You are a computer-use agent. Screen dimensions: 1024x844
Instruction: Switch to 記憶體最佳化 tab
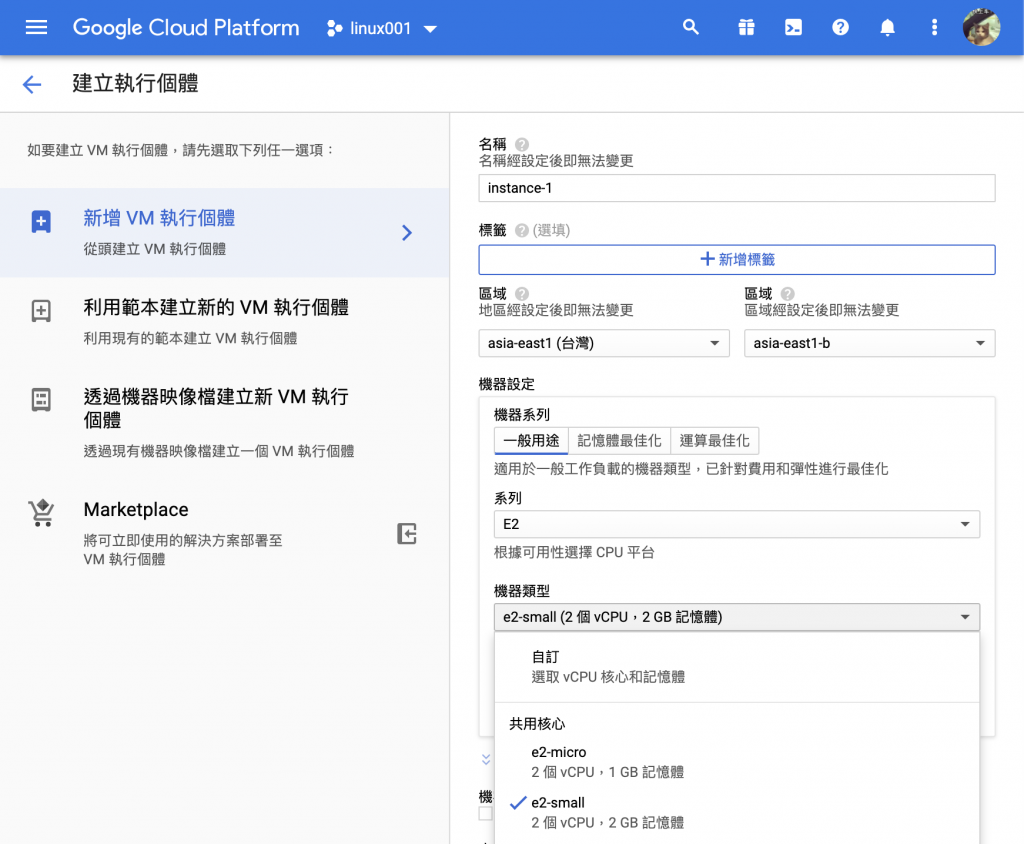(619, 440)
